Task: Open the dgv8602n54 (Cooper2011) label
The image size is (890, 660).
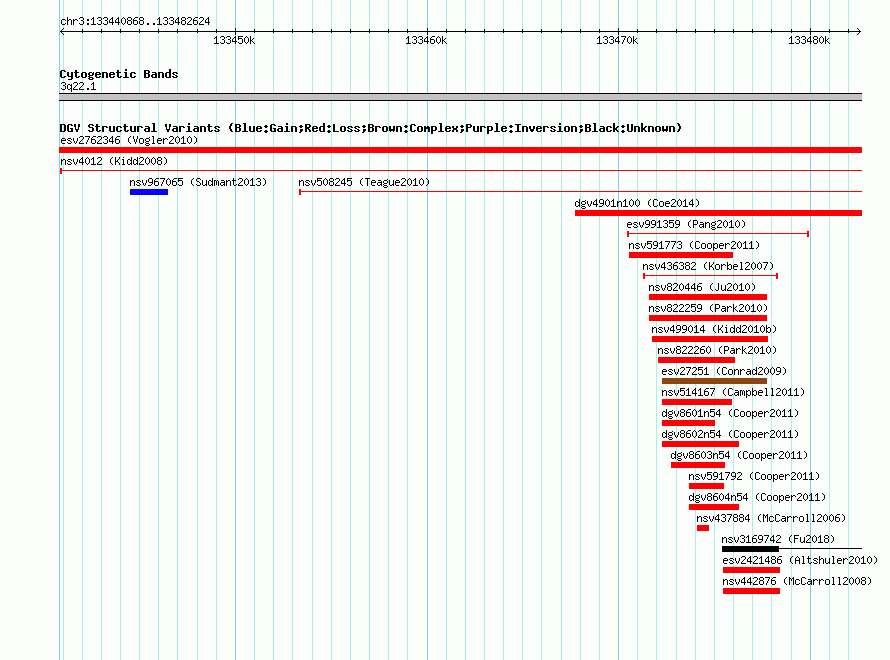Action: click(x=731, y=434)
